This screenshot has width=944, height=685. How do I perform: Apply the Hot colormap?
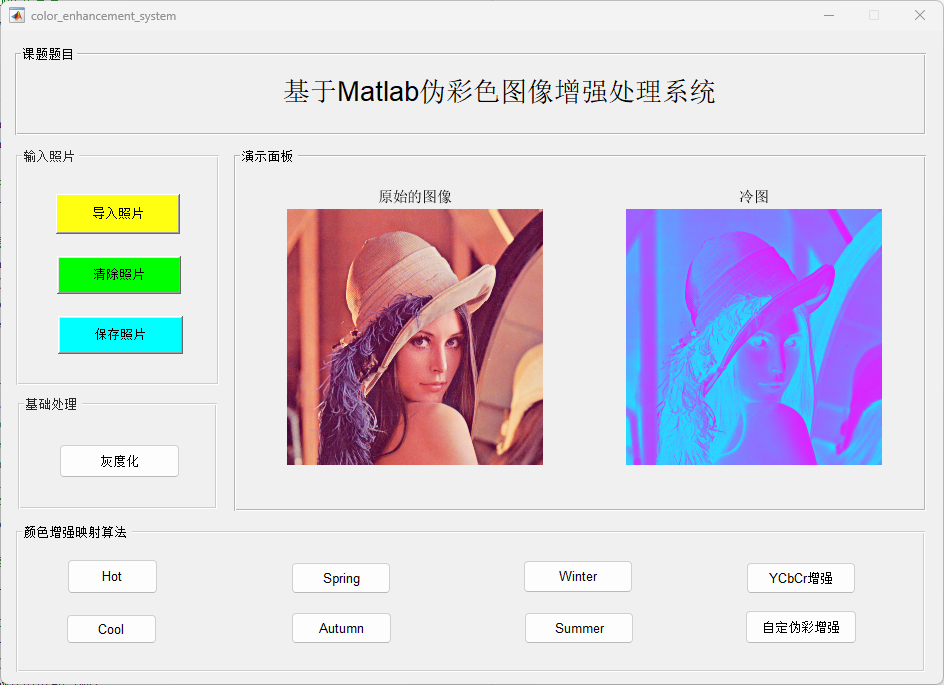click(x=112, y=577)
